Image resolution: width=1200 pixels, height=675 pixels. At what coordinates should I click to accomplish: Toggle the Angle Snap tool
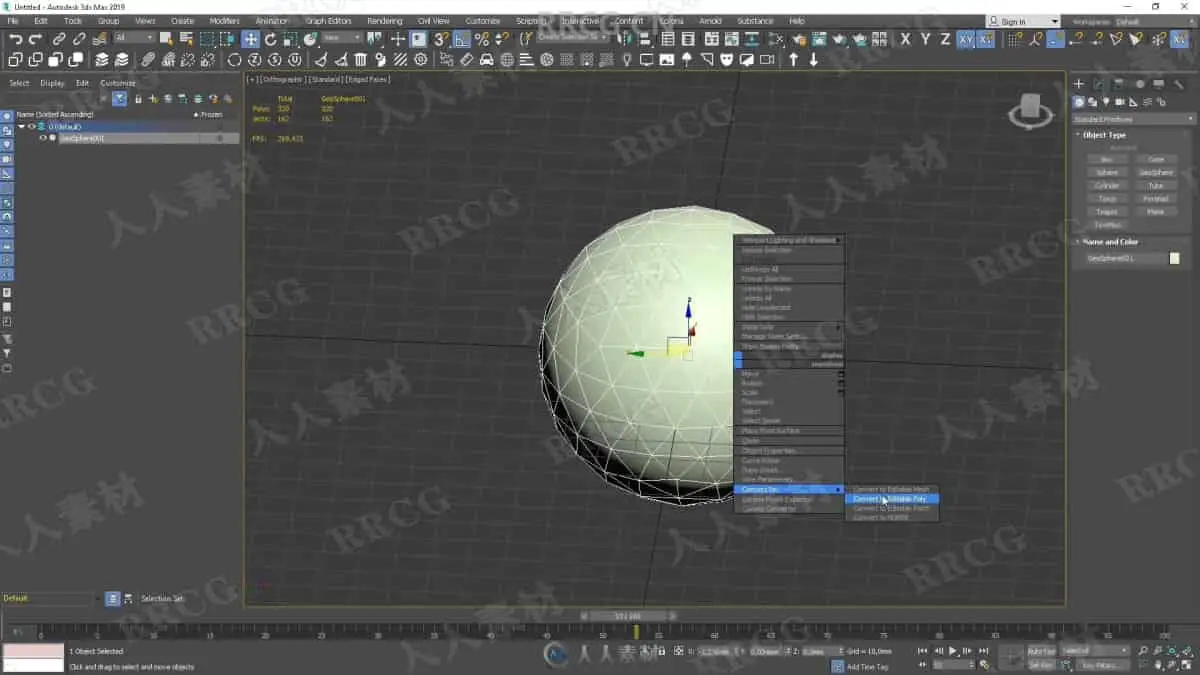[x=461, y=39]
